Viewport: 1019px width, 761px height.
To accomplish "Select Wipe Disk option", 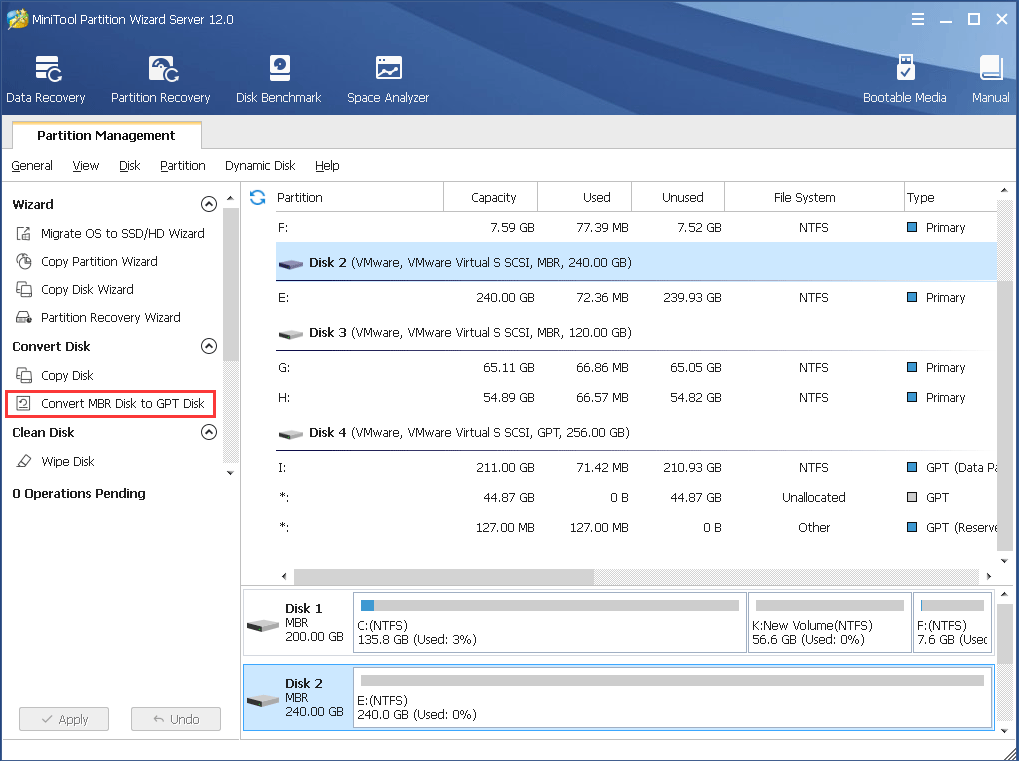I will [x=68, y=461].
